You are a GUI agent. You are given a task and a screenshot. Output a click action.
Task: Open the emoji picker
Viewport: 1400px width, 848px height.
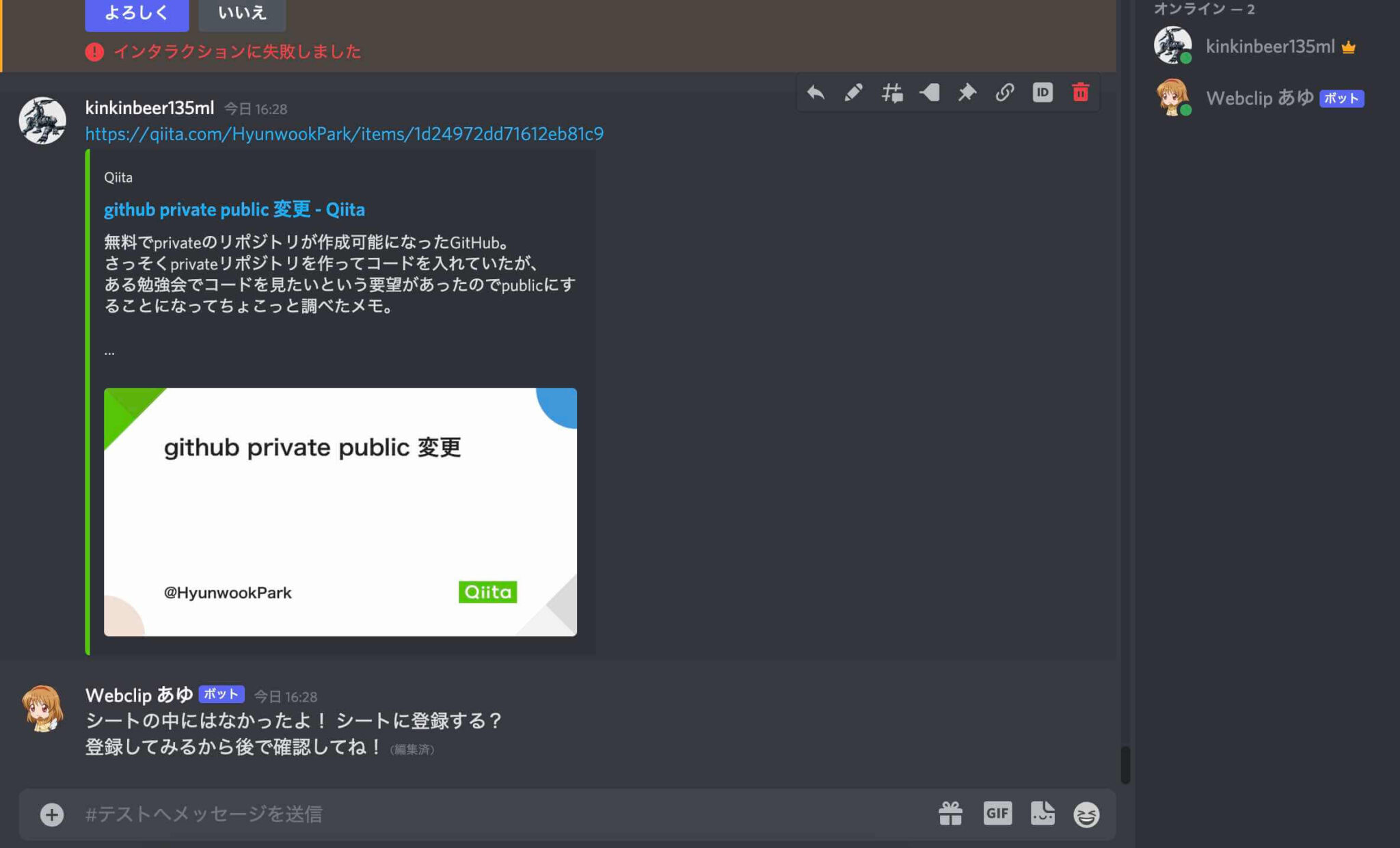coord(1088,814)
